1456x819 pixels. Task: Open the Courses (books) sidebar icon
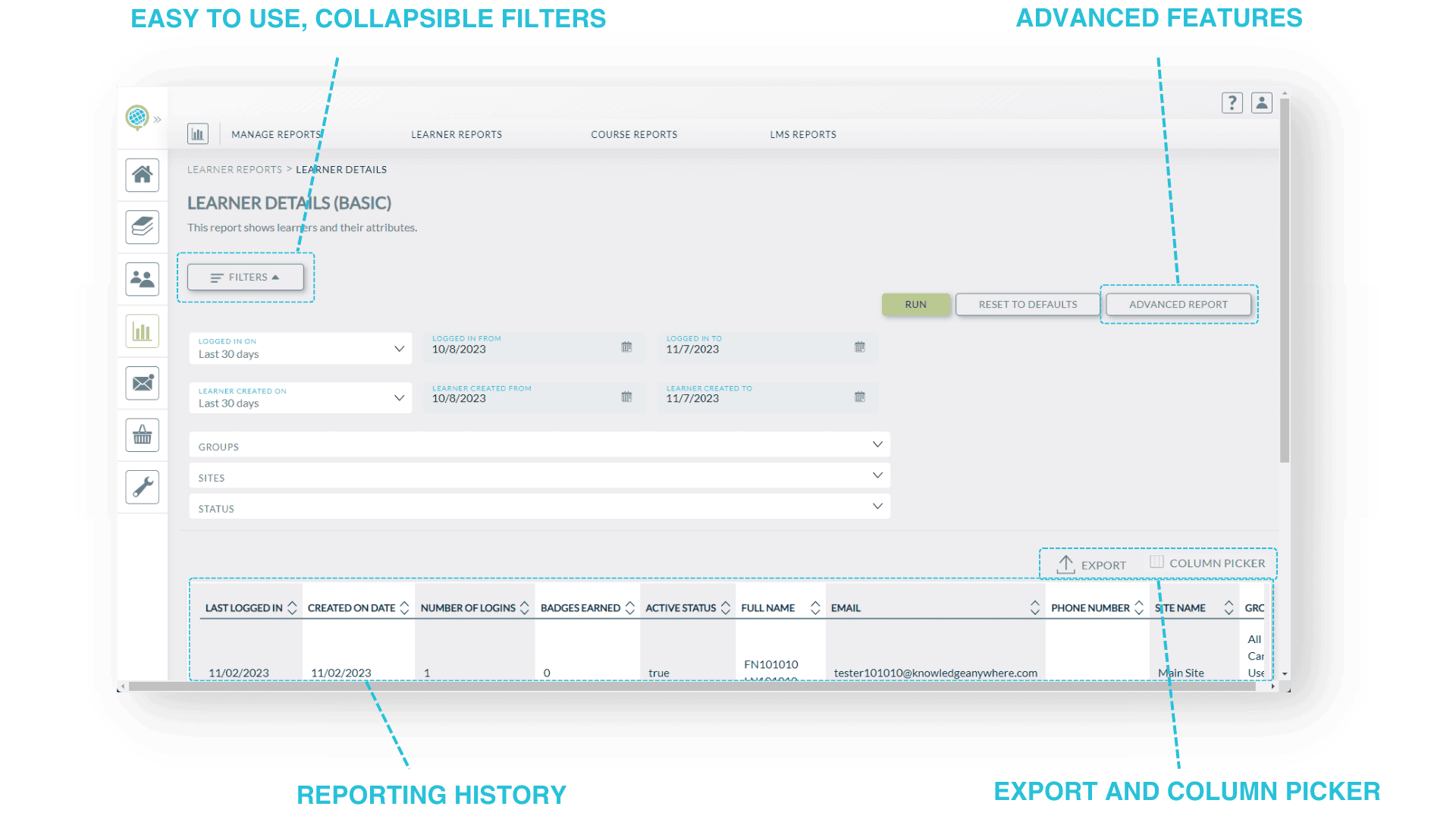pos(141,227)
